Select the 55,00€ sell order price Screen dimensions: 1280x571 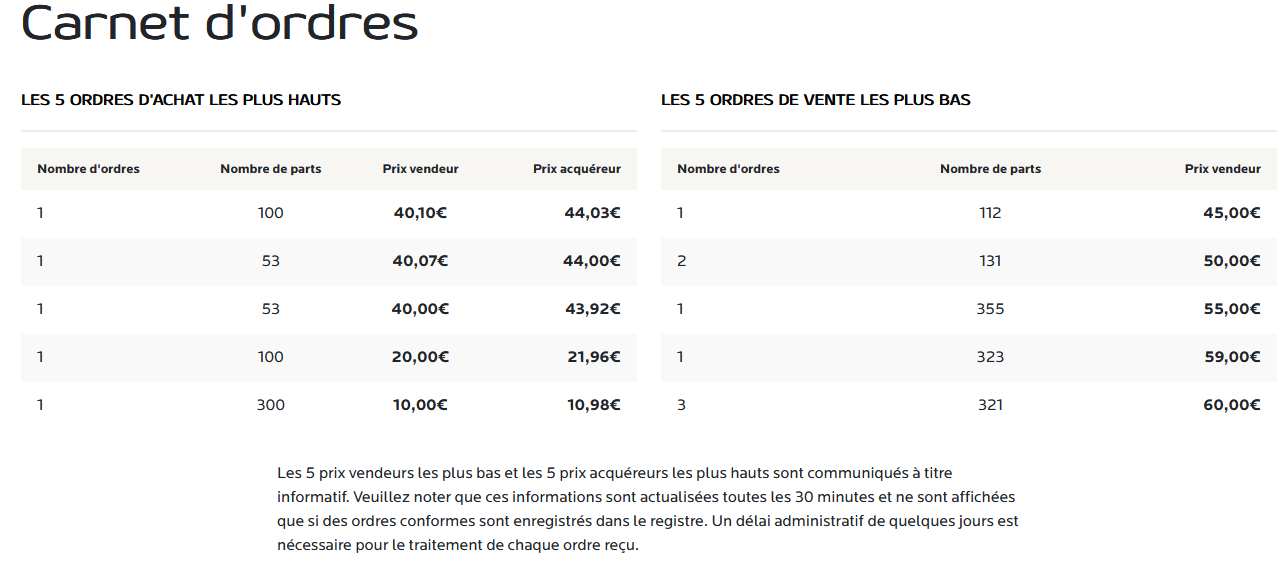[x=1232, y=309]
